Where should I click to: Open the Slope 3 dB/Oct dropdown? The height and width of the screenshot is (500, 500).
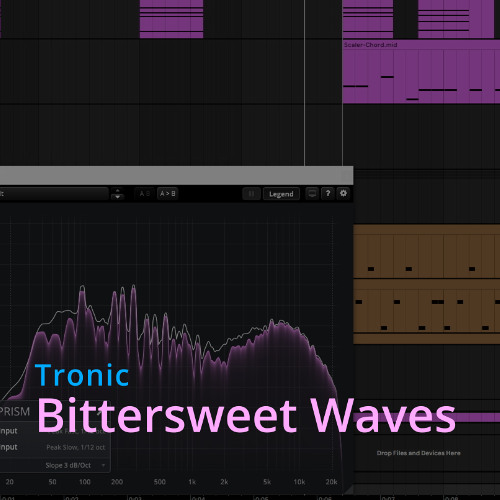pos(75,465)
